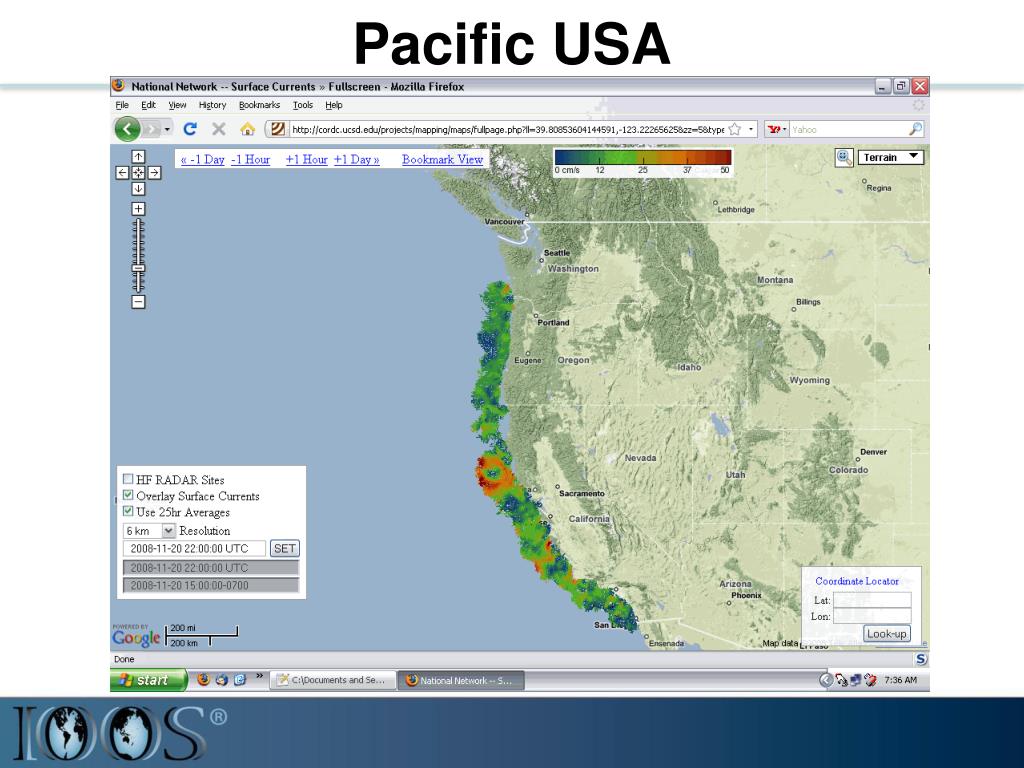Click the Latitude input field

pos(872,600)
